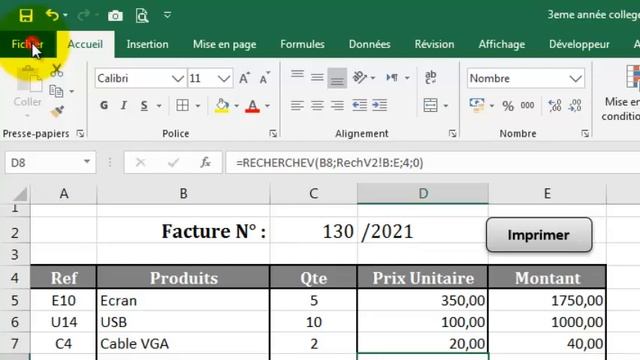Open the underline style dropdown arrow
The image size is (640, 360).
[159, 106]
